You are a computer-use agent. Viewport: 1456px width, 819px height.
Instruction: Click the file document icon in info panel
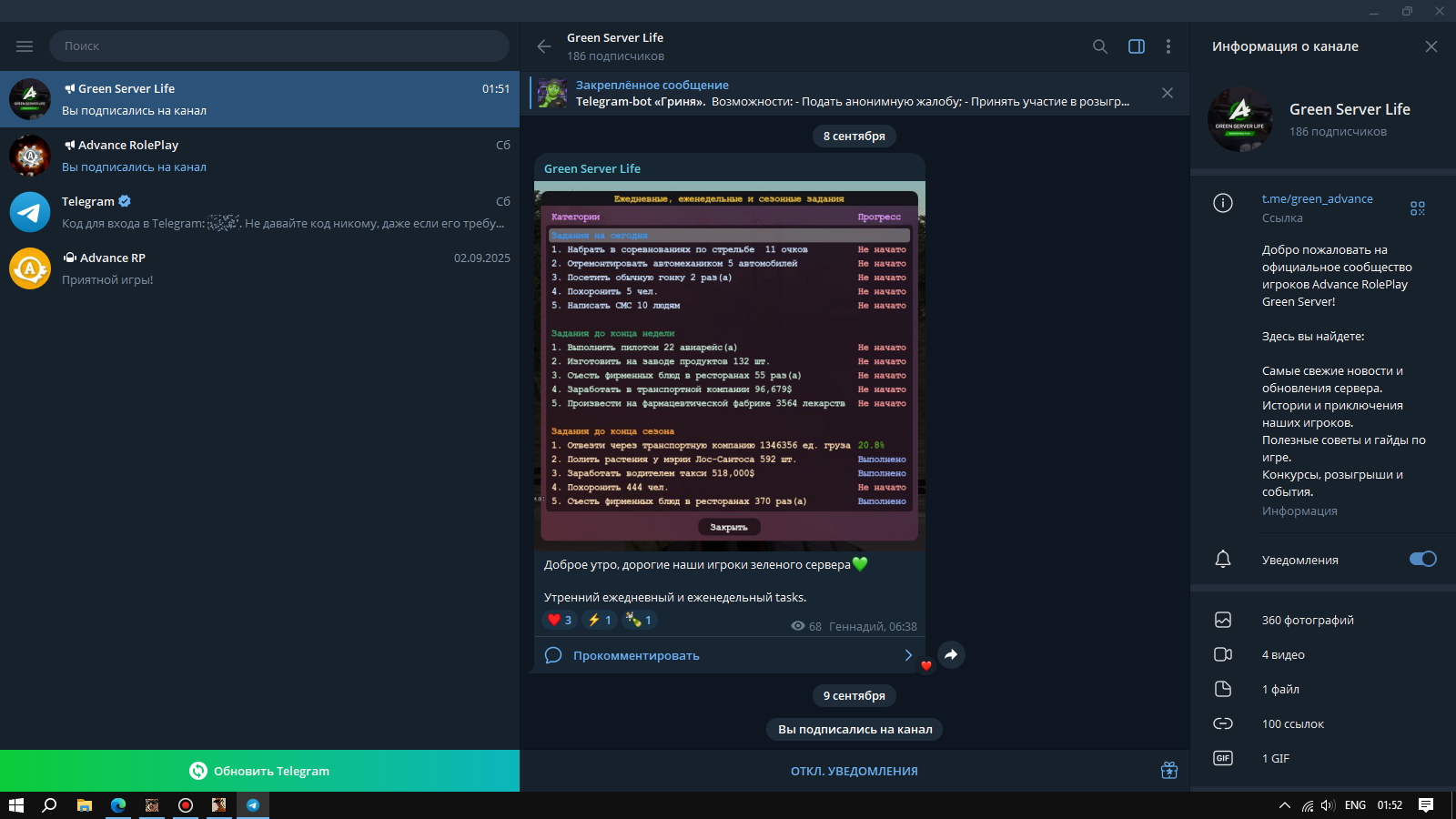coord(1223,689)
